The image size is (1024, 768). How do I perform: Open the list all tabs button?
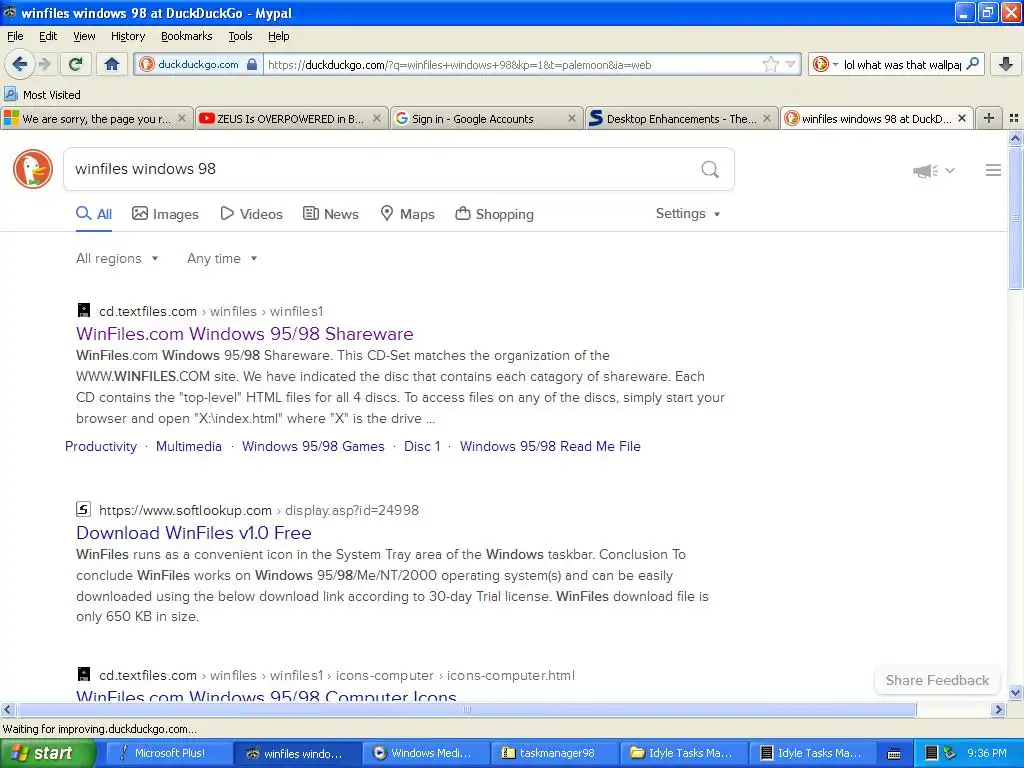tap(1014, 118)
